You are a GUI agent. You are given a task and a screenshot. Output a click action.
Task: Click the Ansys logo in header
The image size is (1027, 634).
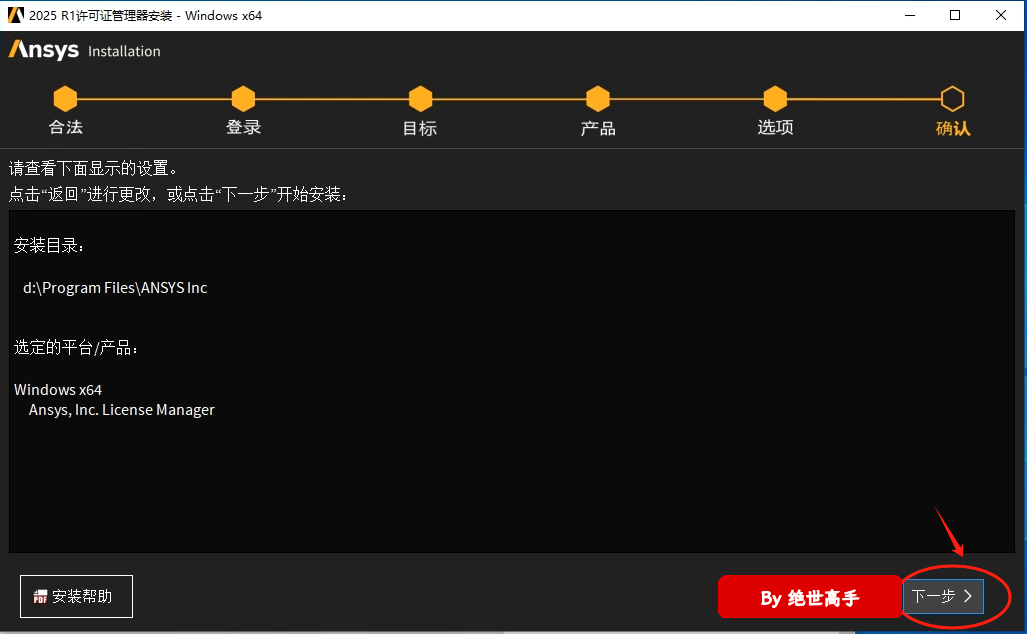click(x=44, y=50)
